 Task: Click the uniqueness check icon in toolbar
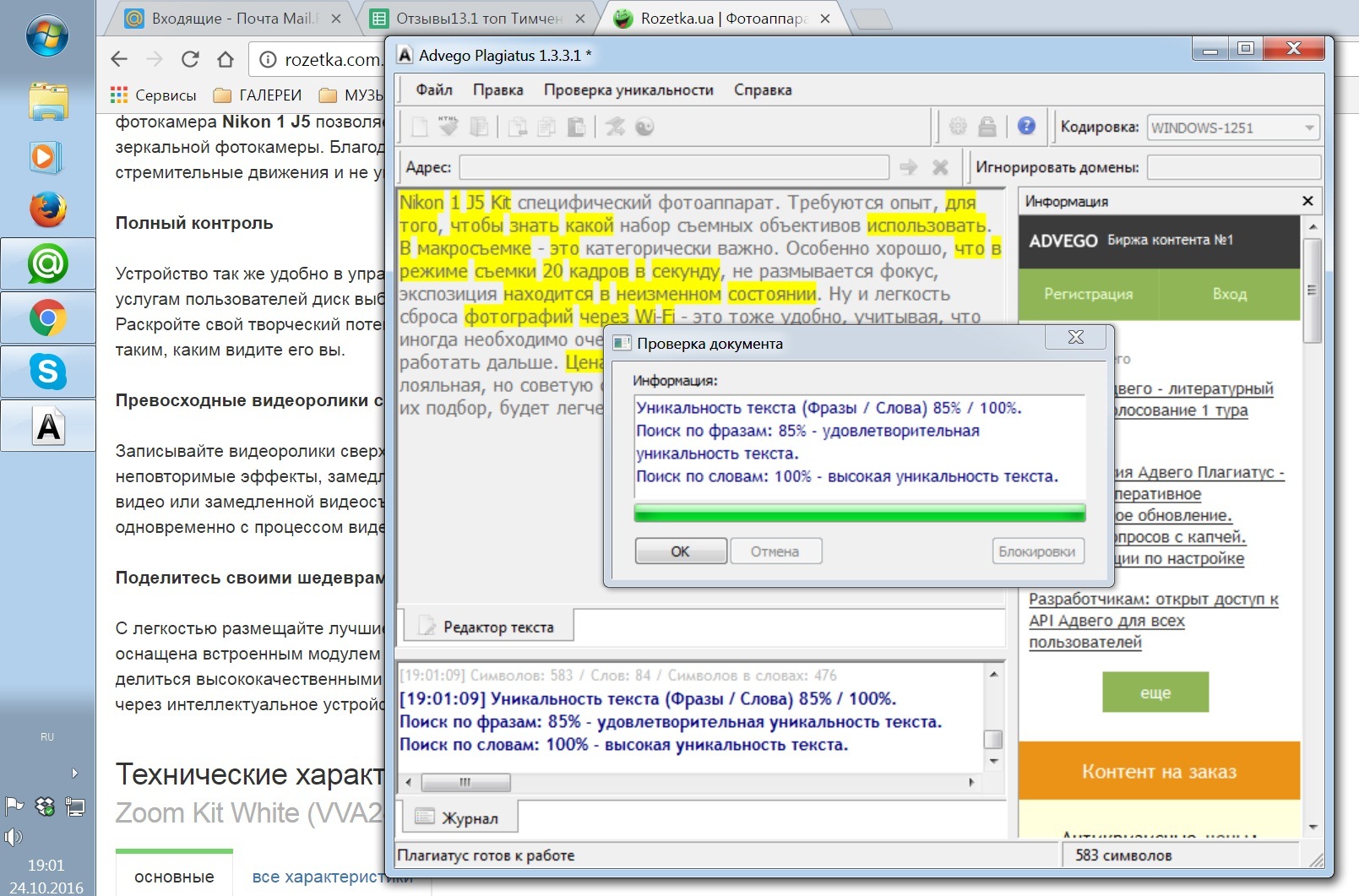tap(615, 127)
